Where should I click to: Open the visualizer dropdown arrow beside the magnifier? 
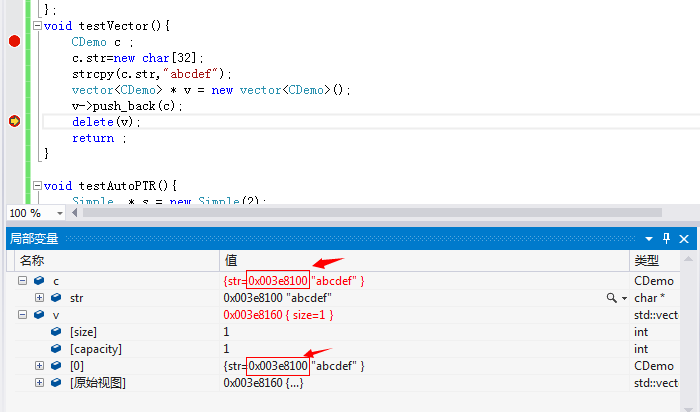click(x=624, y=298)
